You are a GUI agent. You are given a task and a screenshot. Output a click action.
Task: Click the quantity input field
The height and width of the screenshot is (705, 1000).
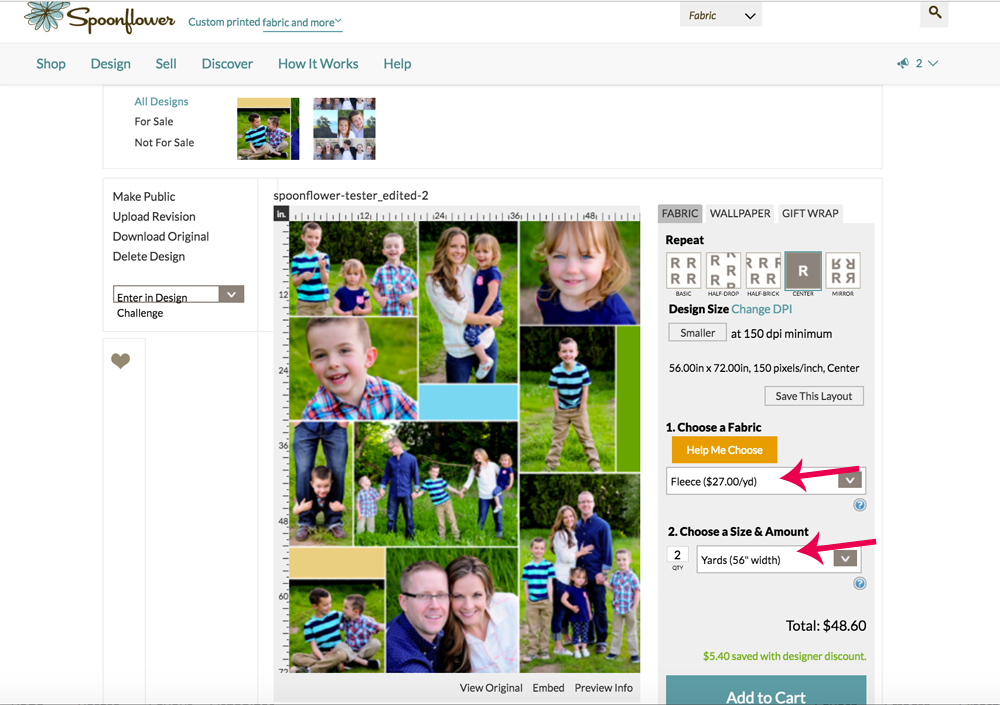point(677,555)
